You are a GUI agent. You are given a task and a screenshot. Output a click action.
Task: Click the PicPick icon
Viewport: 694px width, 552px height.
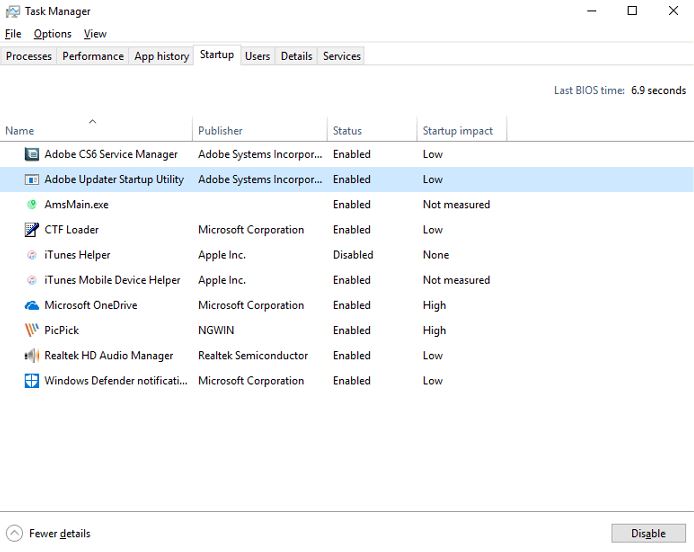[31, 330]
